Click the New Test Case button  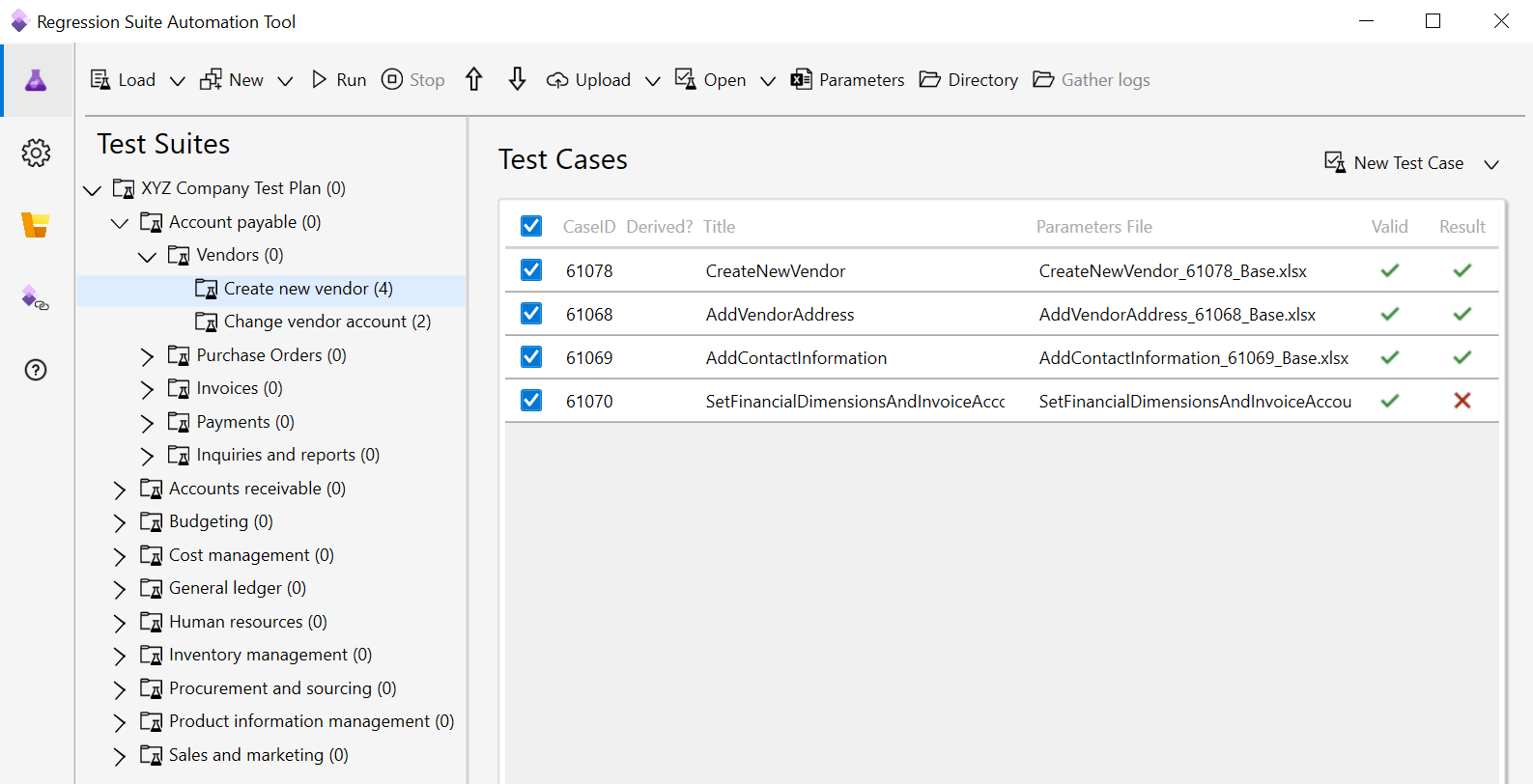coord(1395,163)
